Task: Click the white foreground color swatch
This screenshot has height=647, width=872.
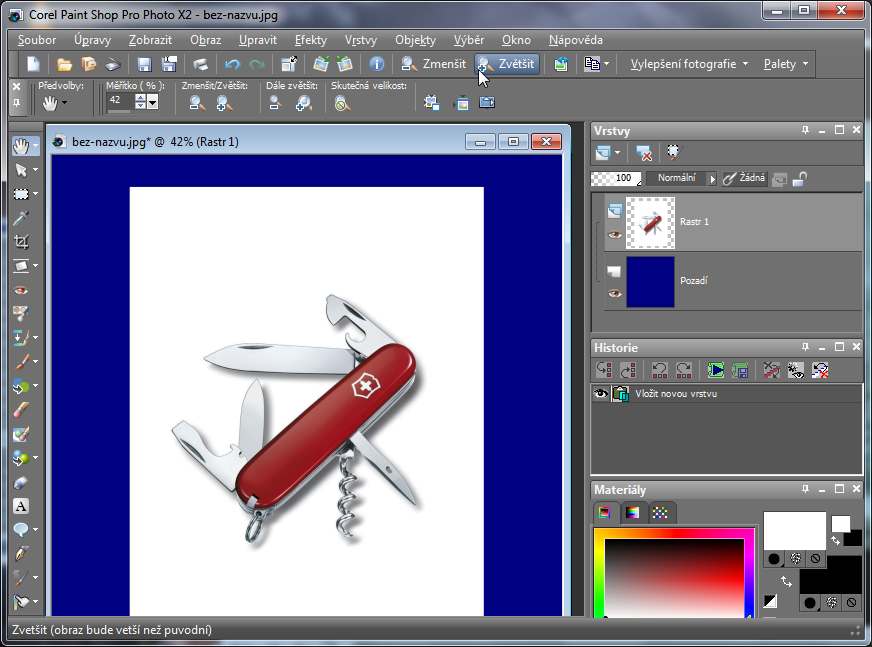Action: 794,530
